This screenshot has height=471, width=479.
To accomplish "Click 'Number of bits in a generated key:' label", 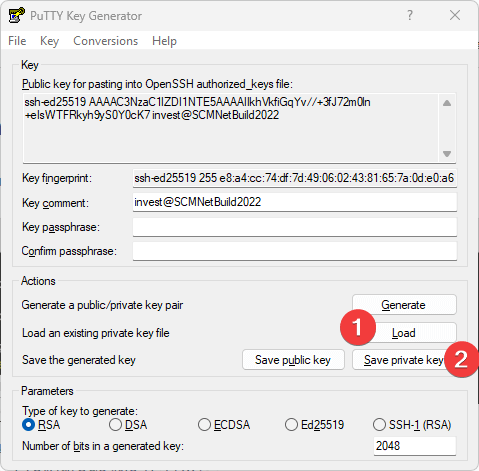I will (103, 446).
